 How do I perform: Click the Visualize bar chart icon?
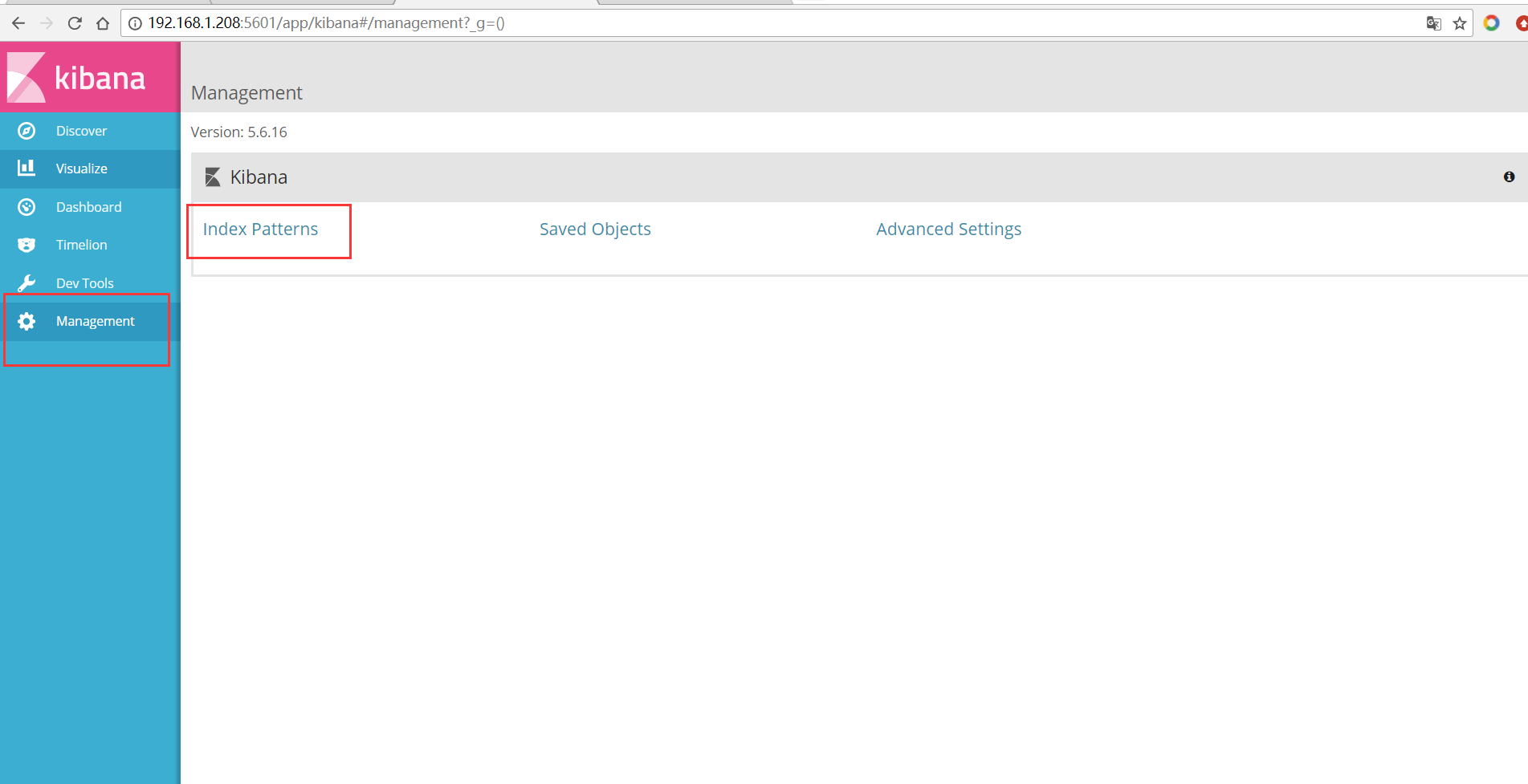[26, 168]
